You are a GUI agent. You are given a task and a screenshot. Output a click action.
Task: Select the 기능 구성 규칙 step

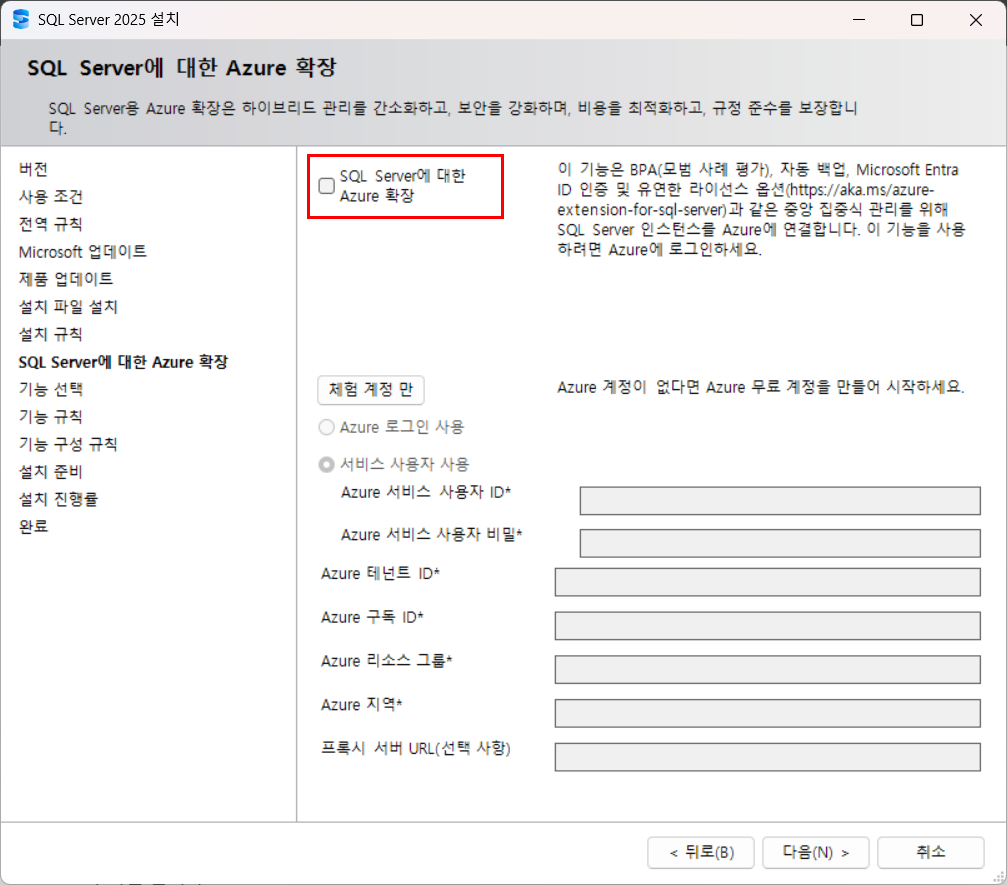tap(68, 445)
